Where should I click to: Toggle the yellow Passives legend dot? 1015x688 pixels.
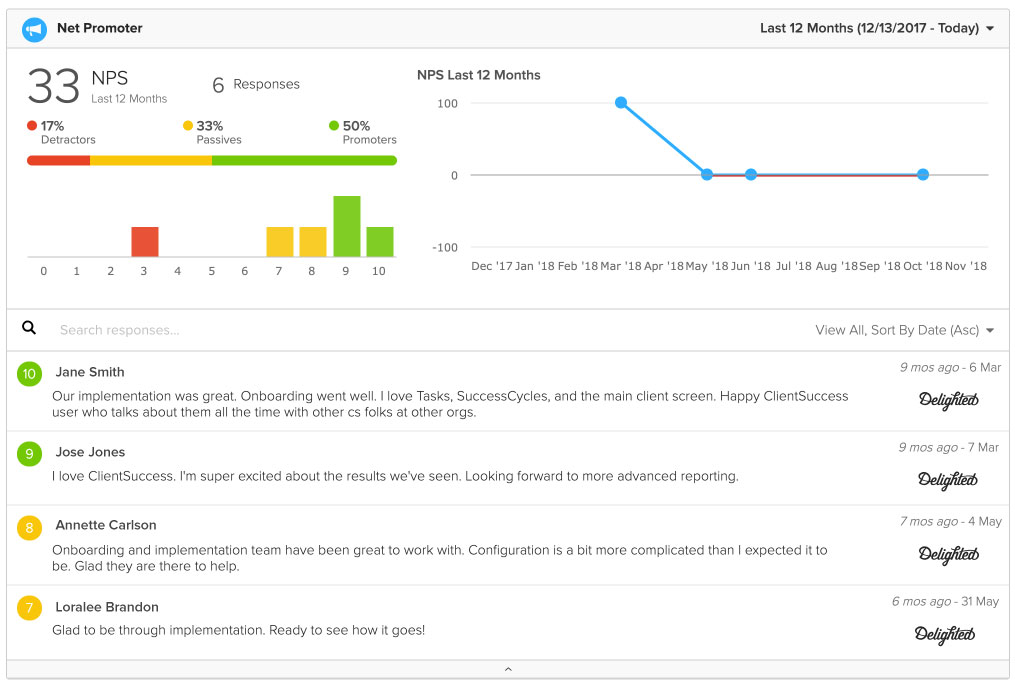(187, 125)
